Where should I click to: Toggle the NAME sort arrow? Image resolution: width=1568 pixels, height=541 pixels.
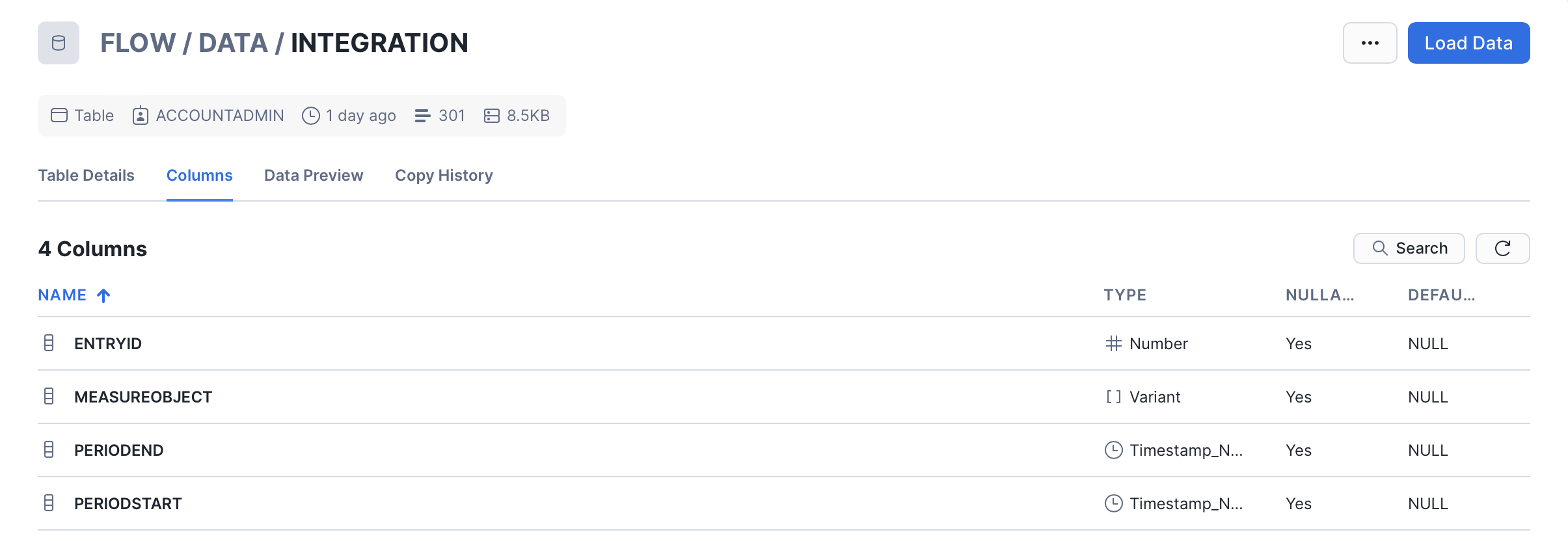(x=103, y=295)
